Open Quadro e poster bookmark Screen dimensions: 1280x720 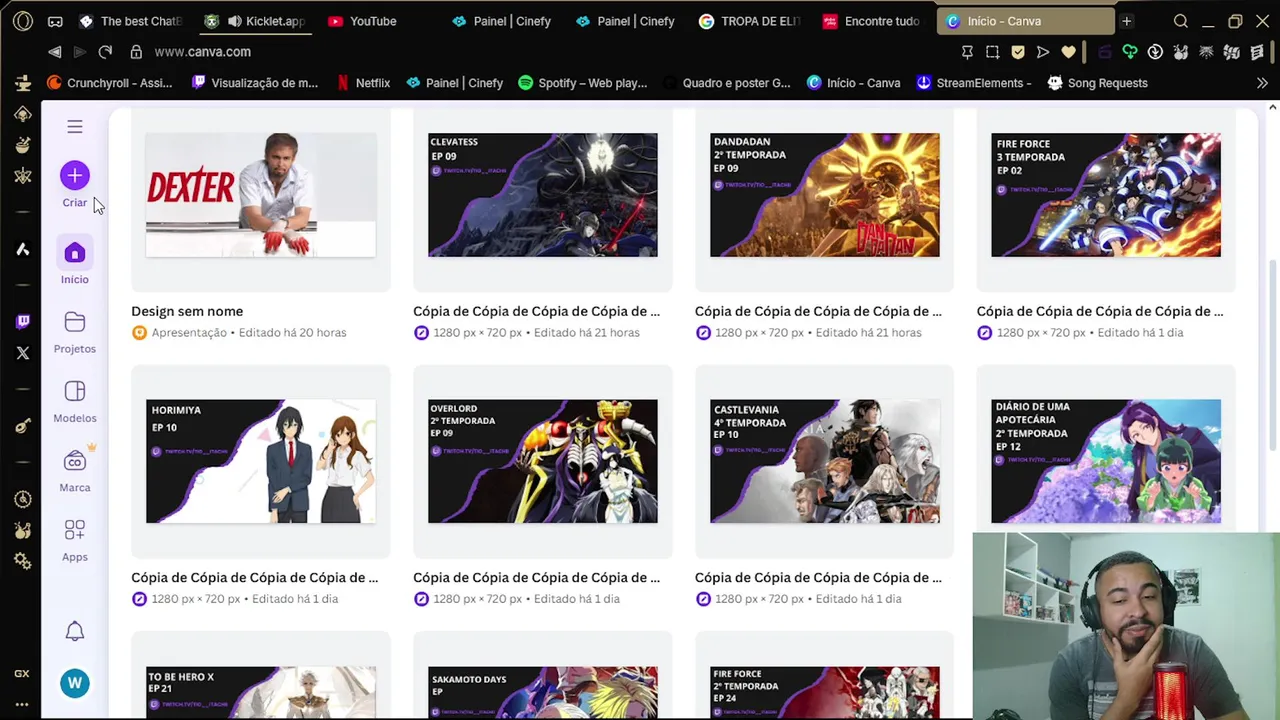[x=726, y=83]
